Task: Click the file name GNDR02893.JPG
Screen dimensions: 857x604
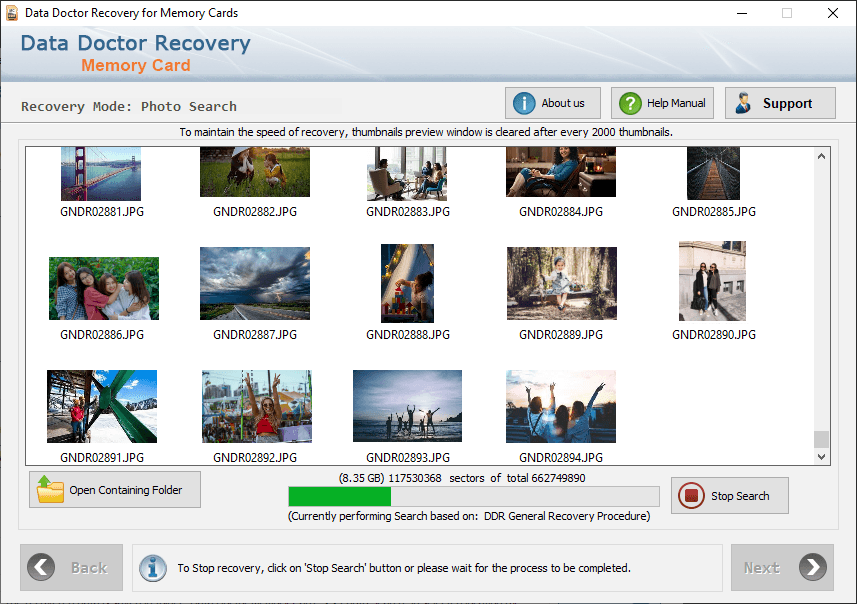Action: tap(408, 458)
